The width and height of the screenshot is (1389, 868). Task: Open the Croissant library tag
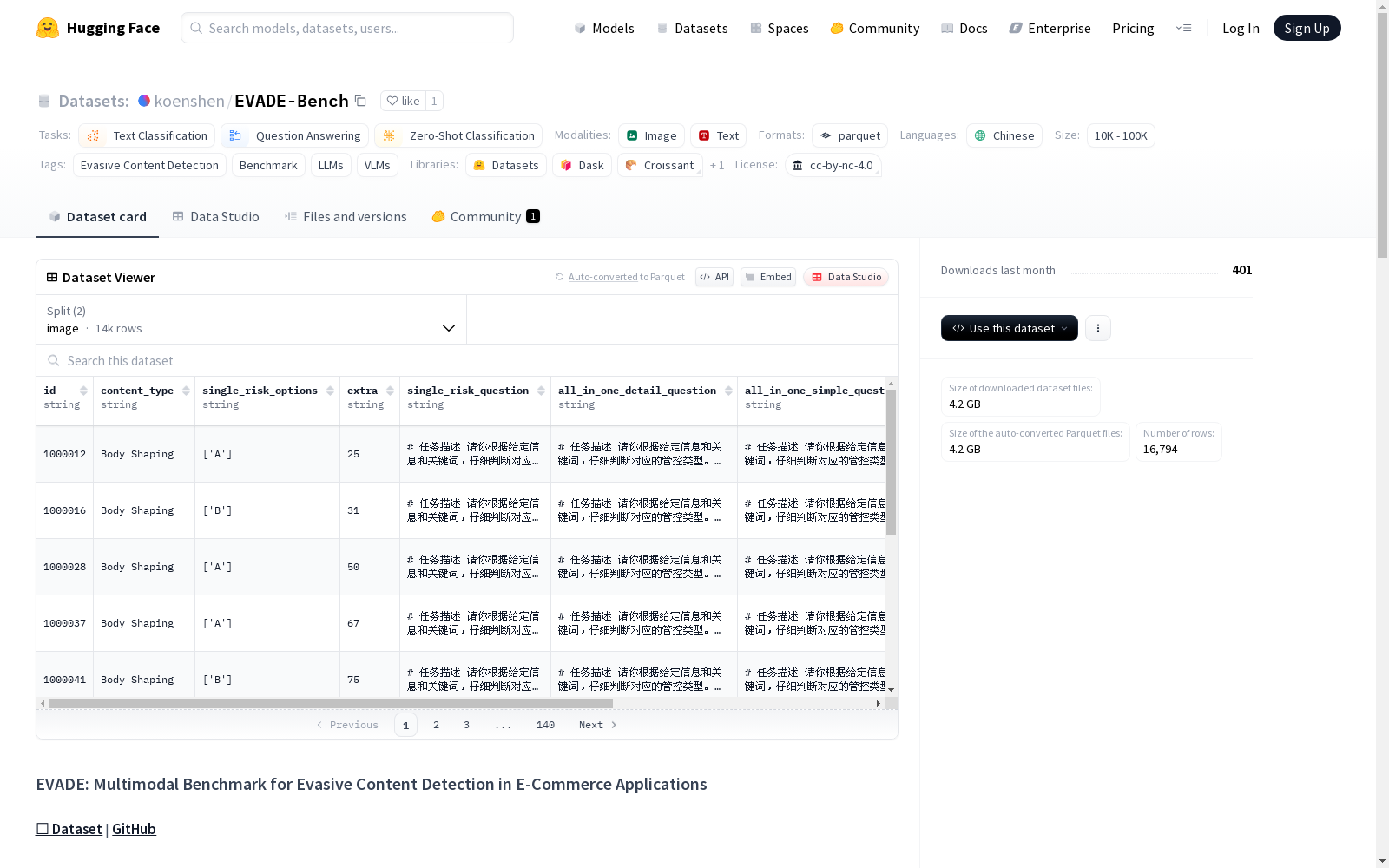tap(660, 165)
